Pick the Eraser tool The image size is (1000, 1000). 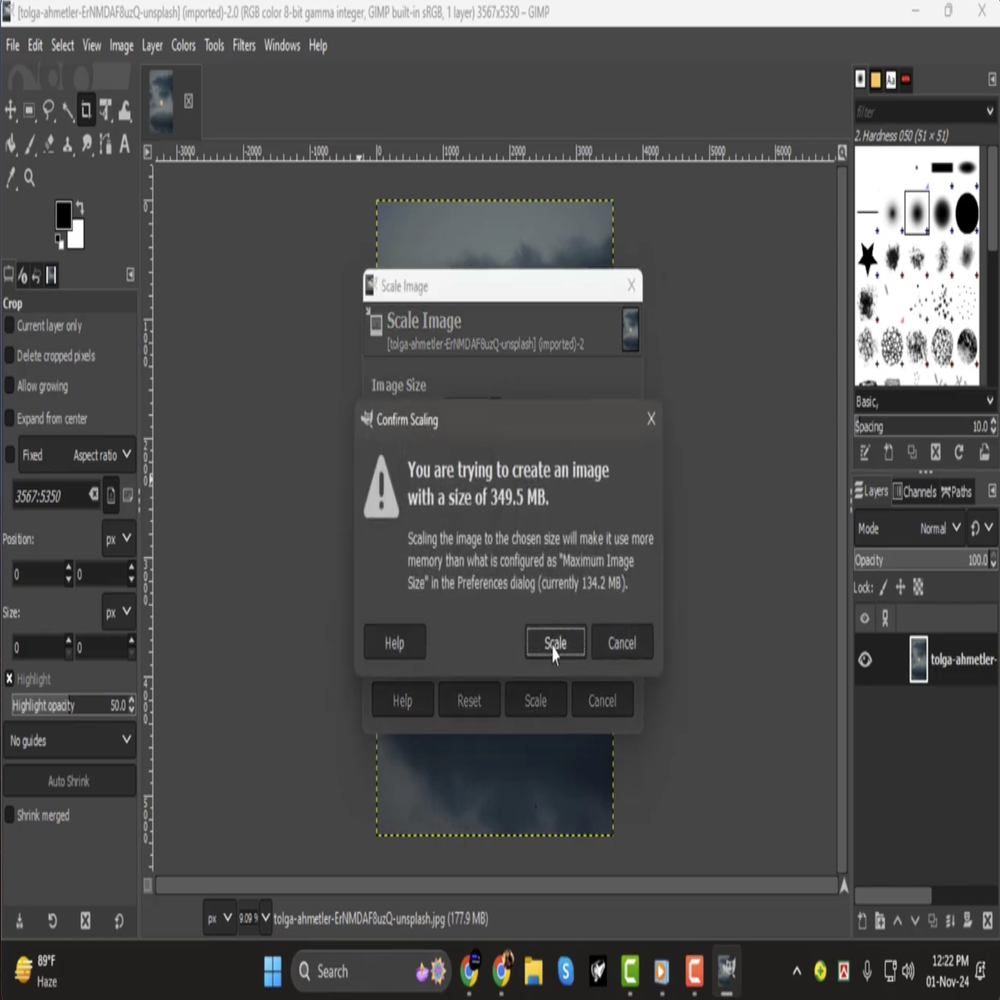point(49,144)
